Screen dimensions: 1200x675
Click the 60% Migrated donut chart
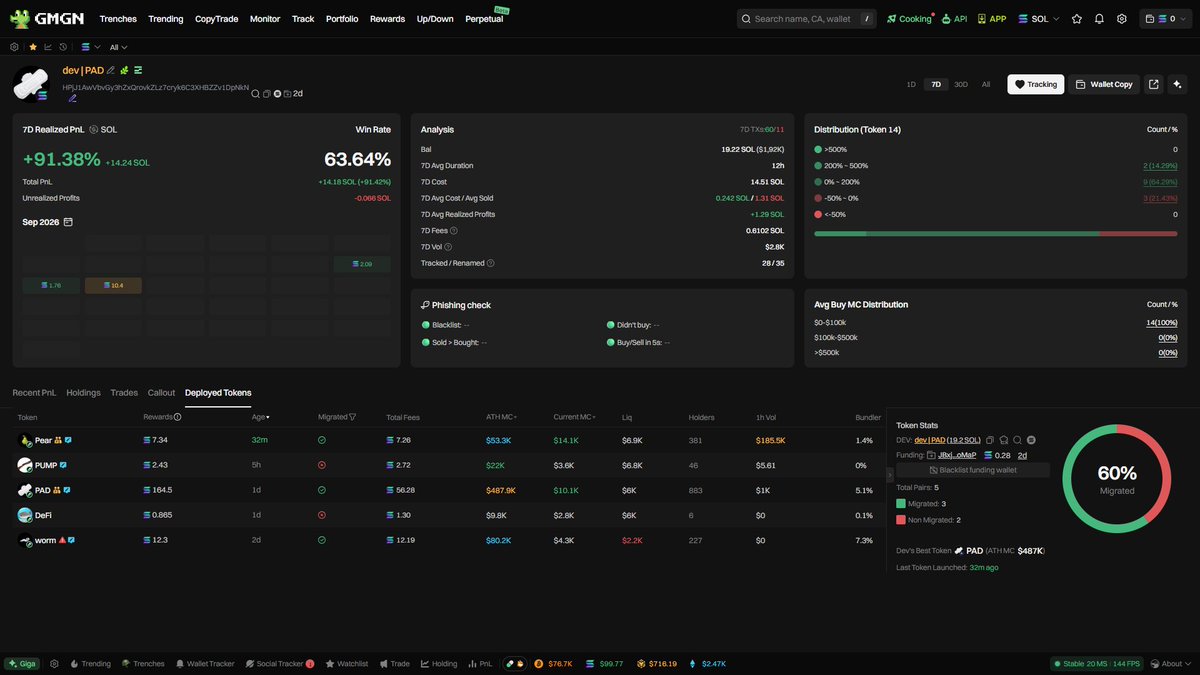click(1116, 477)
